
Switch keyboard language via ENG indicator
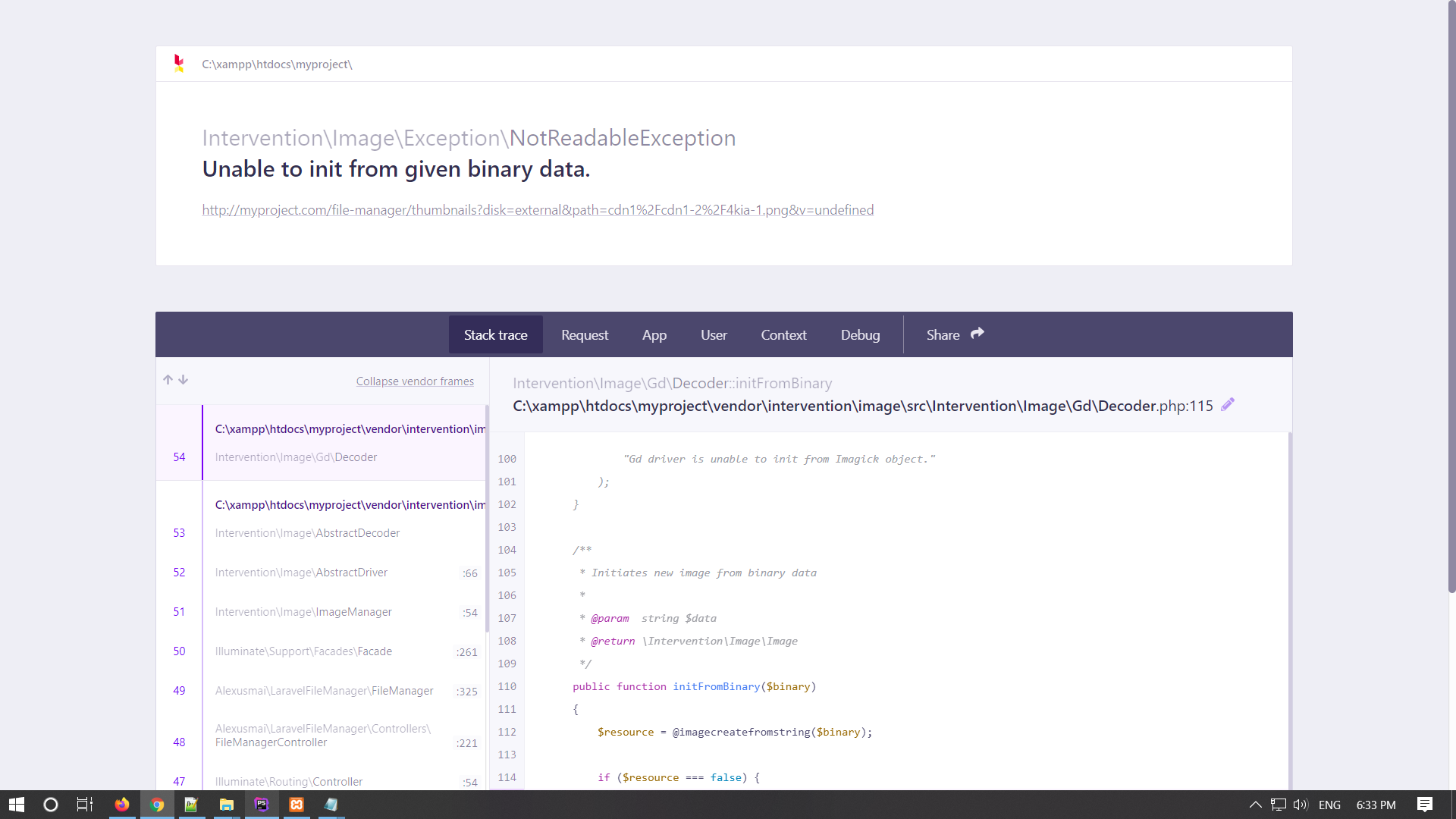[1331, 805]
